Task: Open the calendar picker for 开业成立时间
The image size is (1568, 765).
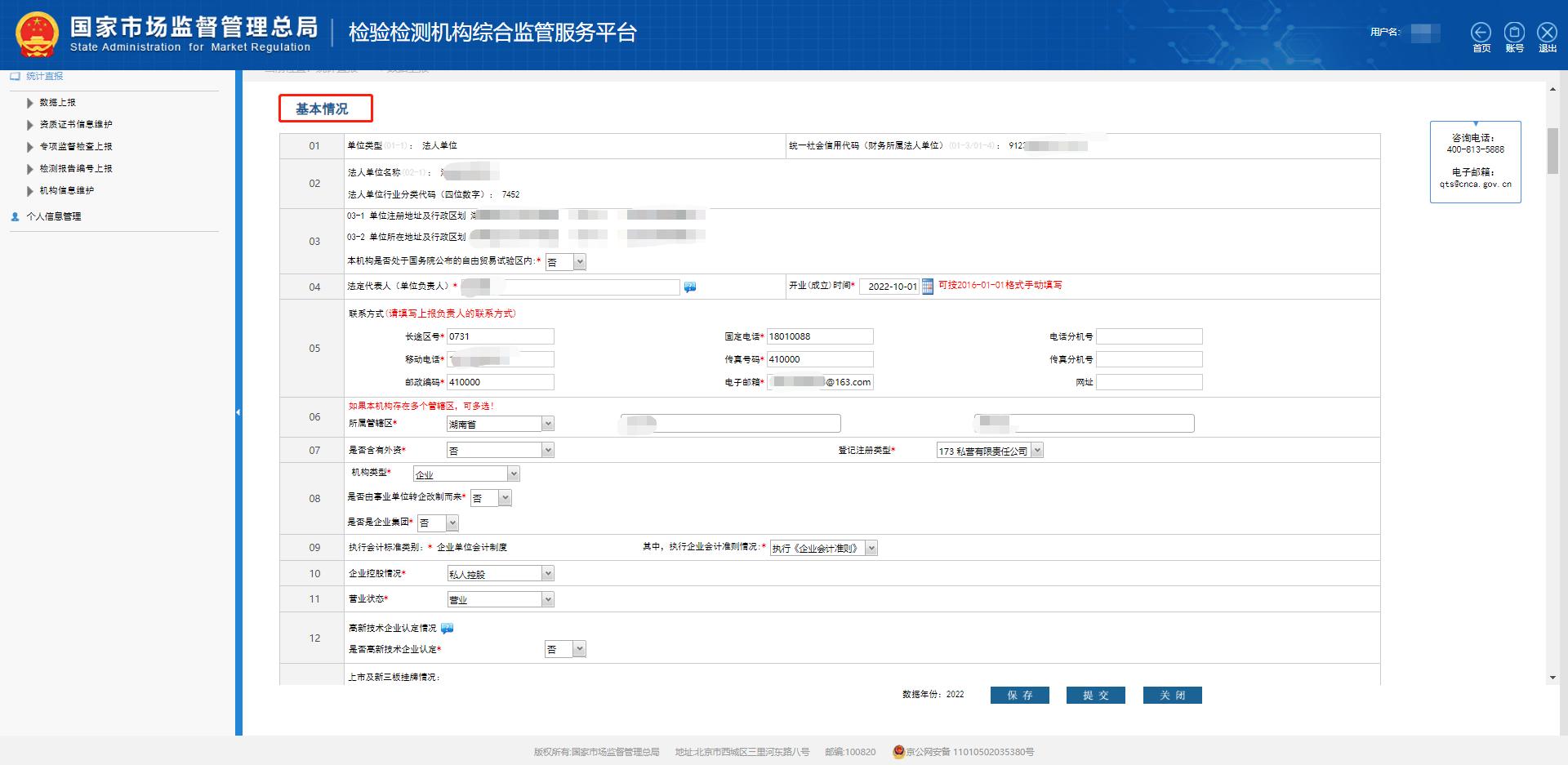Action: pos(927,287)
